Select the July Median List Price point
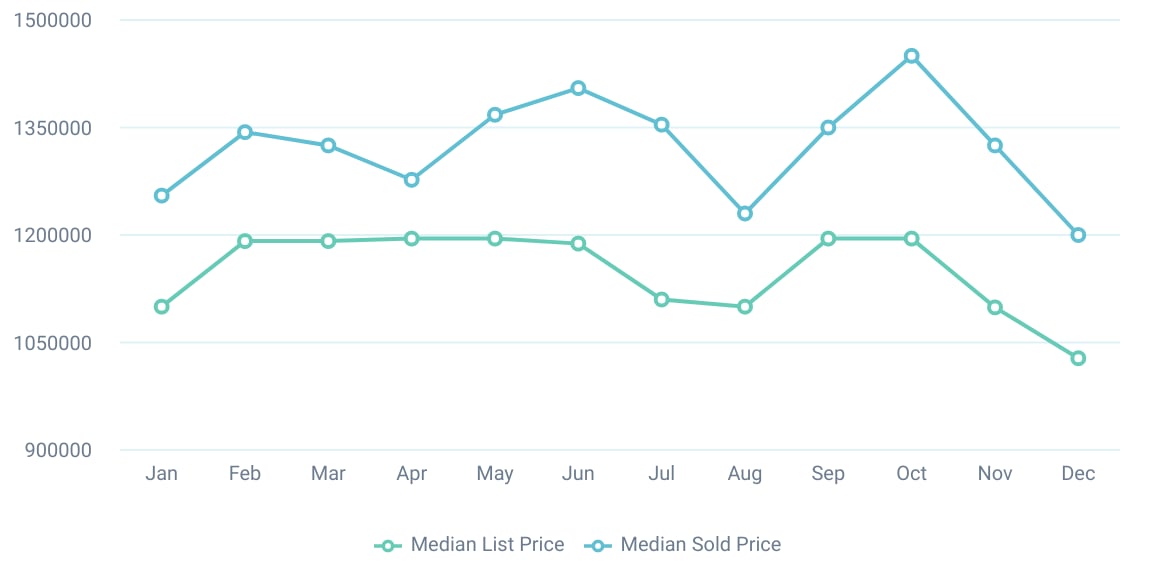This screenshot has width=1160, height=580. tap(661, 299)
